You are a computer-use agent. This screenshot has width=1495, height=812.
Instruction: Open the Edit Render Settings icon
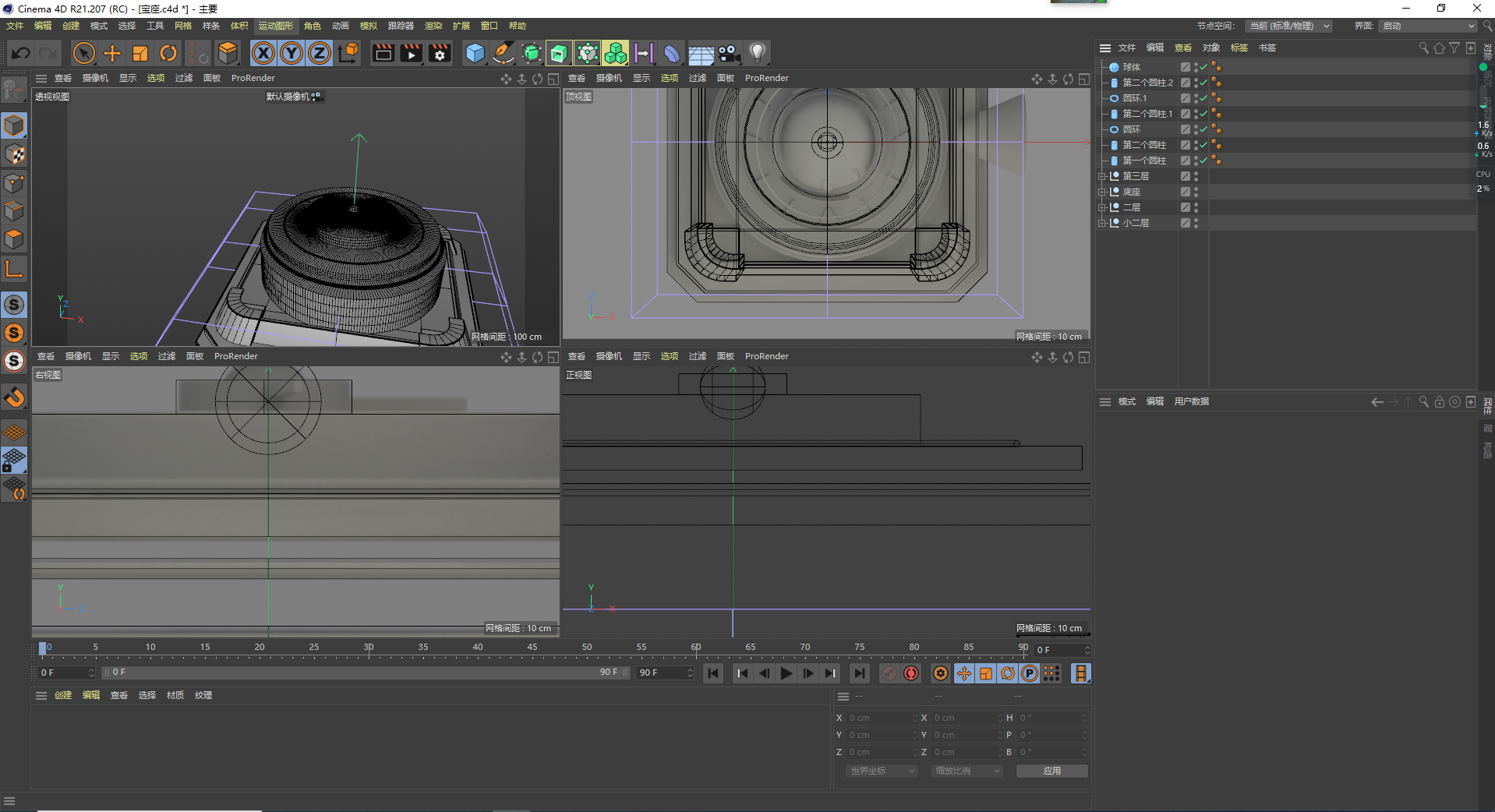[440, 53]
